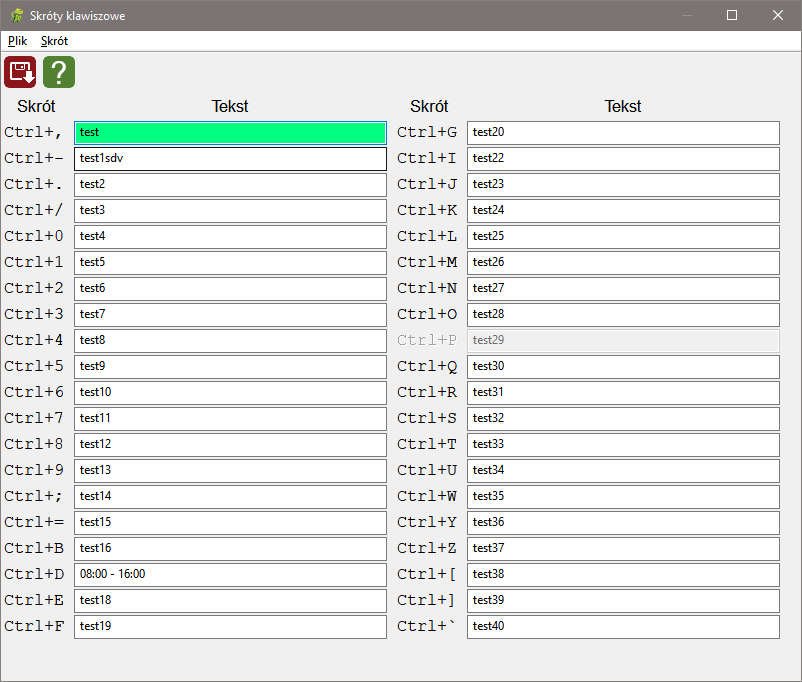Select the Ctrl+` field containing test40
The image size is (802, 682).
click(622, 626)
